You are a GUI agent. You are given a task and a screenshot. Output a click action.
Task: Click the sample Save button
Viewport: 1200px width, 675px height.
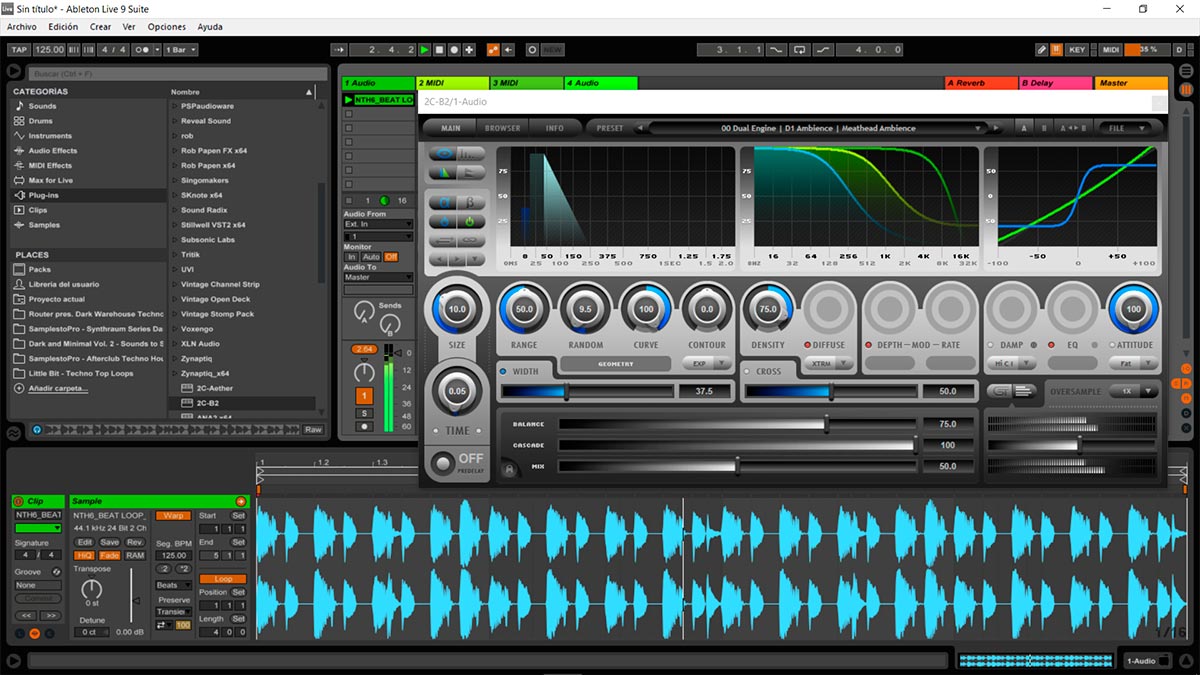coord(109,542)
